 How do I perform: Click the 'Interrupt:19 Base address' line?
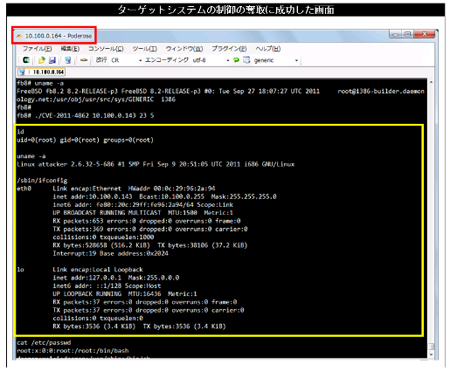coord(110,253)
